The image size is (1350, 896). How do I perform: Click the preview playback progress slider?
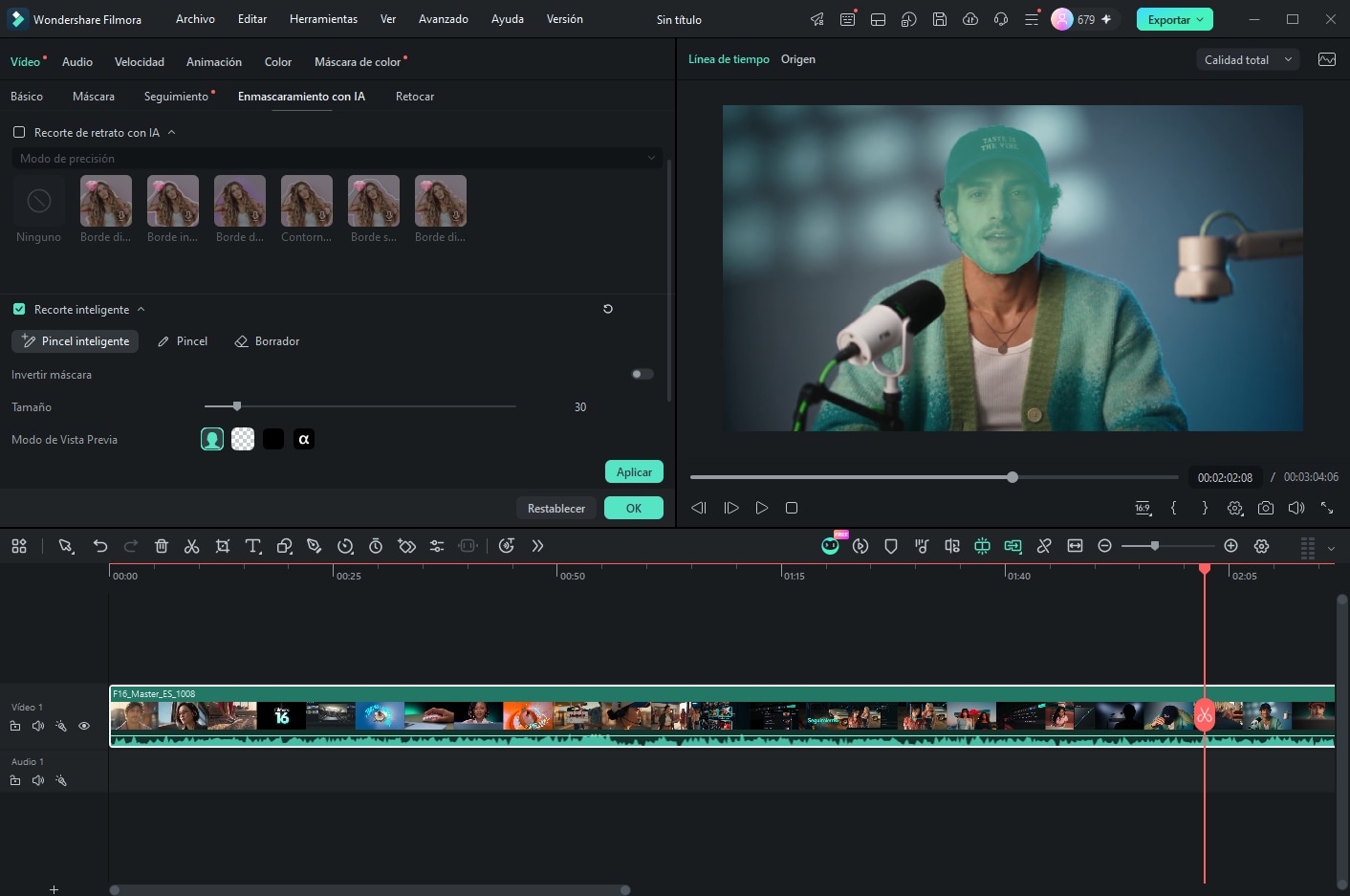tap(934, 477)
